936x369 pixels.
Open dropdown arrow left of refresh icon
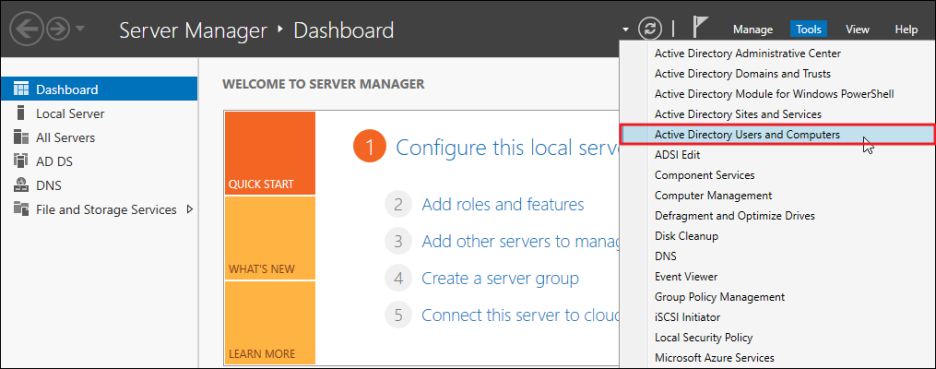coord(625,29)
